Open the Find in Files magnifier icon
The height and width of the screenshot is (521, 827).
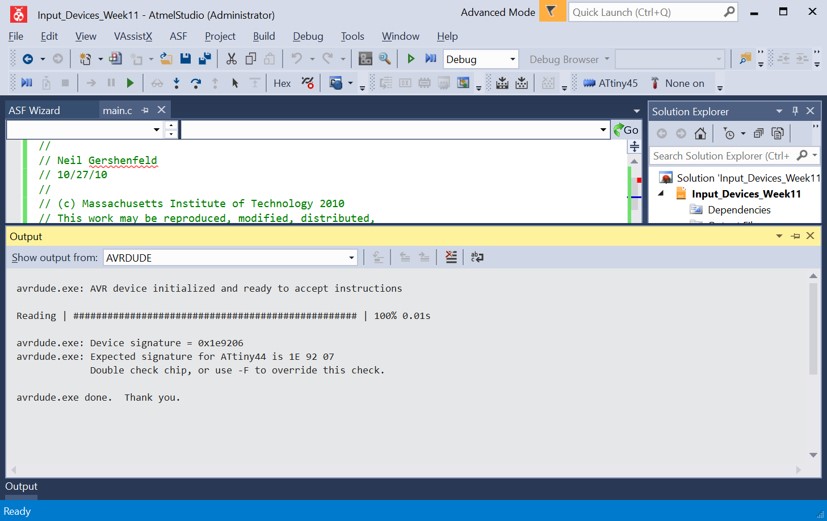[x=385, y=59]
